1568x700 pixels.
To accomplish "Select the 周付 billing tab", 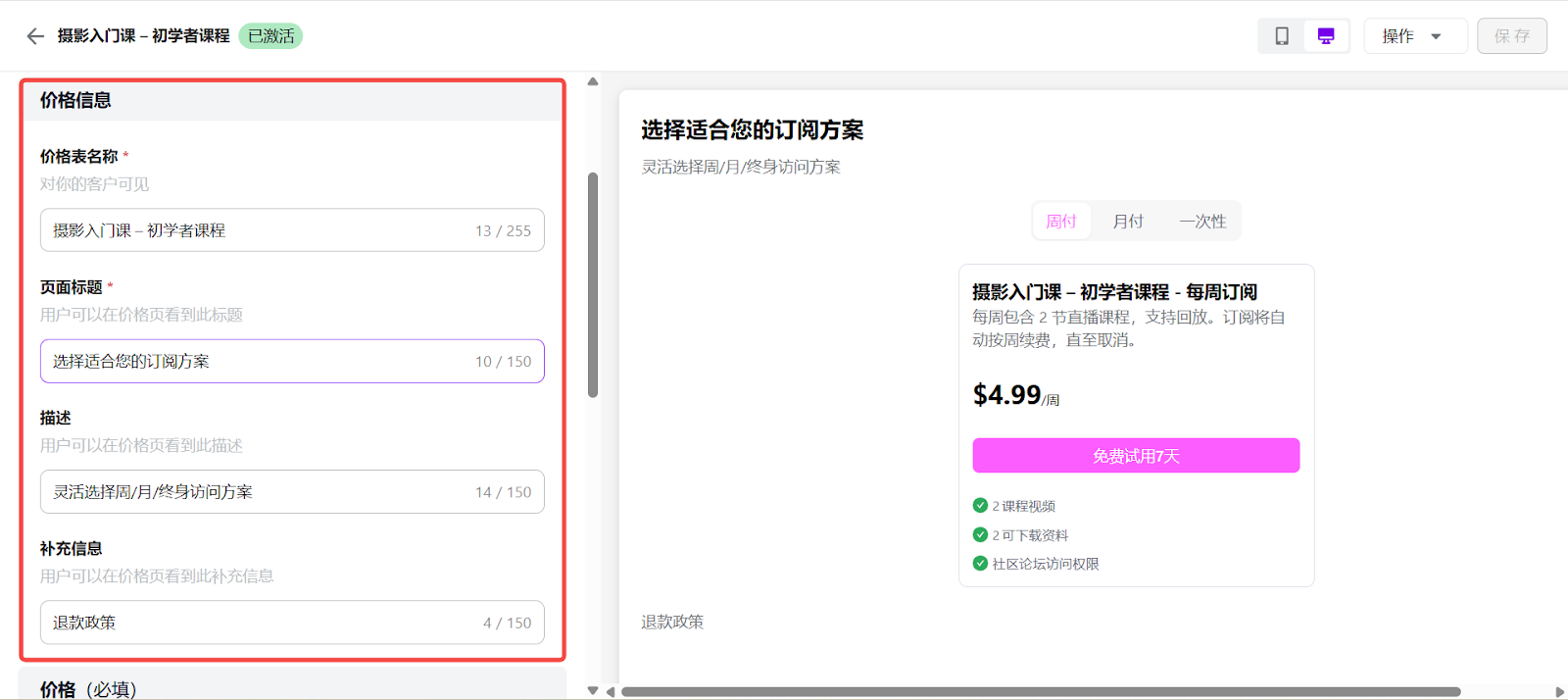I will click(x=1061, y=222).
